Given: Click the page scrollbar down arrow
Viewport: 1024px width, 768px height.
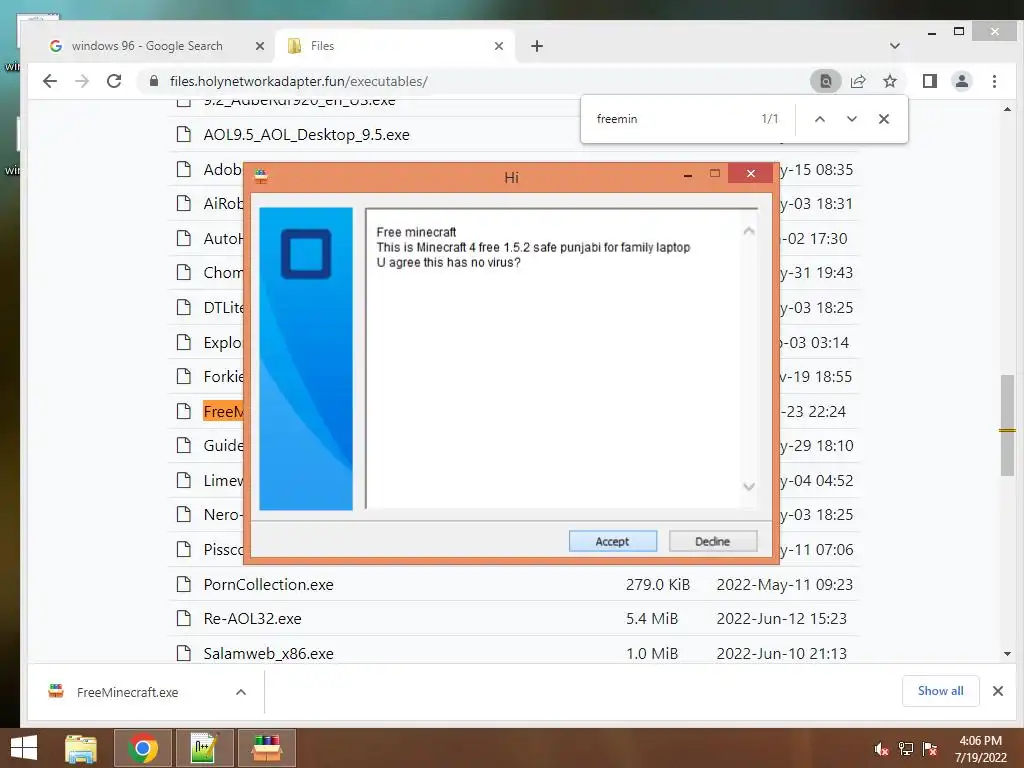Looking at the screenshot, I should 1007,654.
